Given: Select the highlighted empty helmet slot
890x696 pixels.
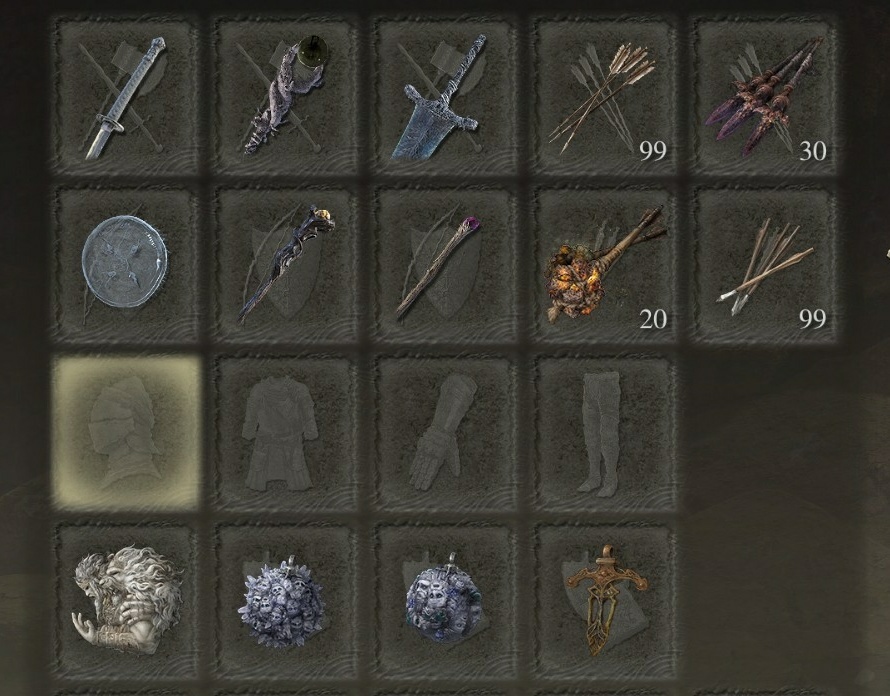Looking at the screenshot, I should pyautogui.click(x=126, y=433).
